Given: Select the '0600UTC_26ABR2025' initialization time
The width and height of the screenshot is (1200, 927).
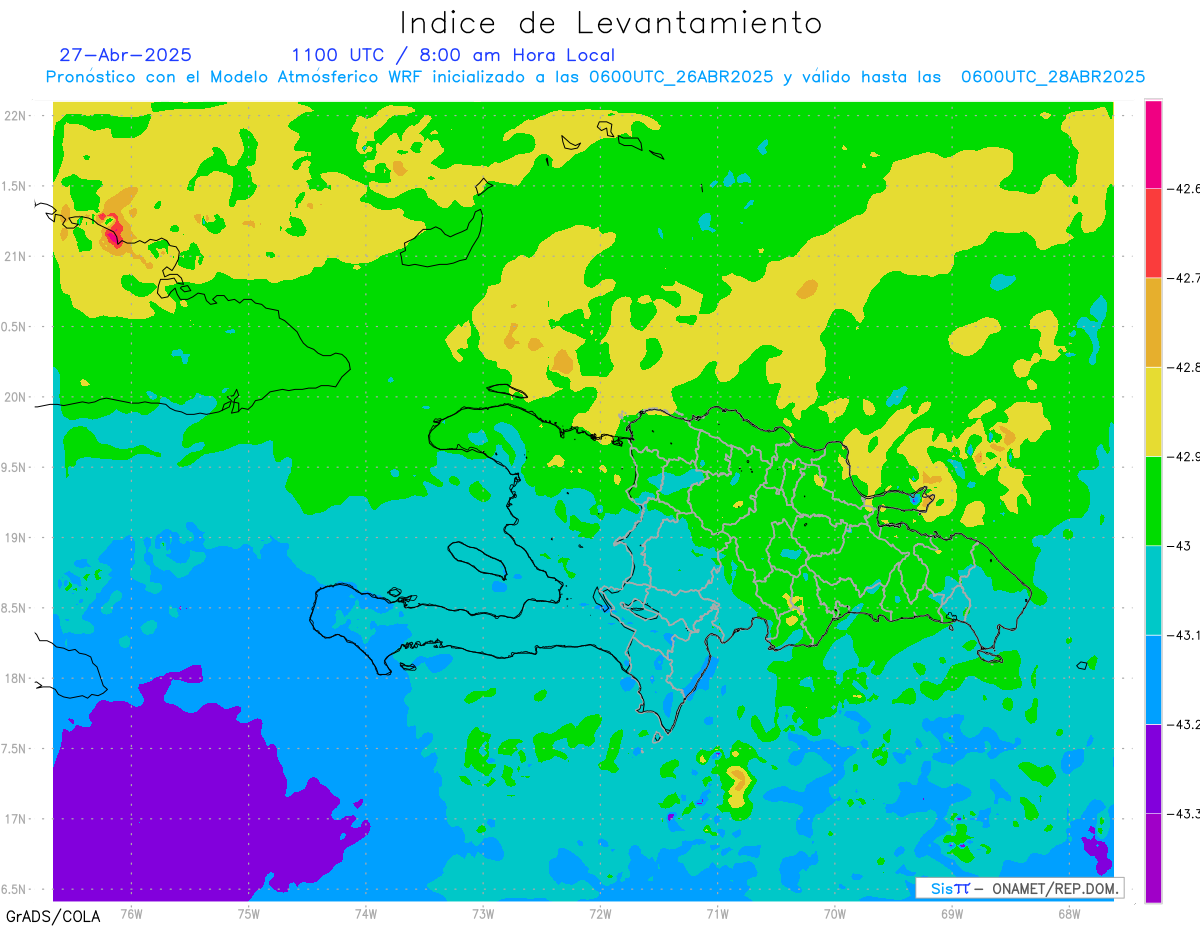Looking at the screenshot, I should point(681,77).
